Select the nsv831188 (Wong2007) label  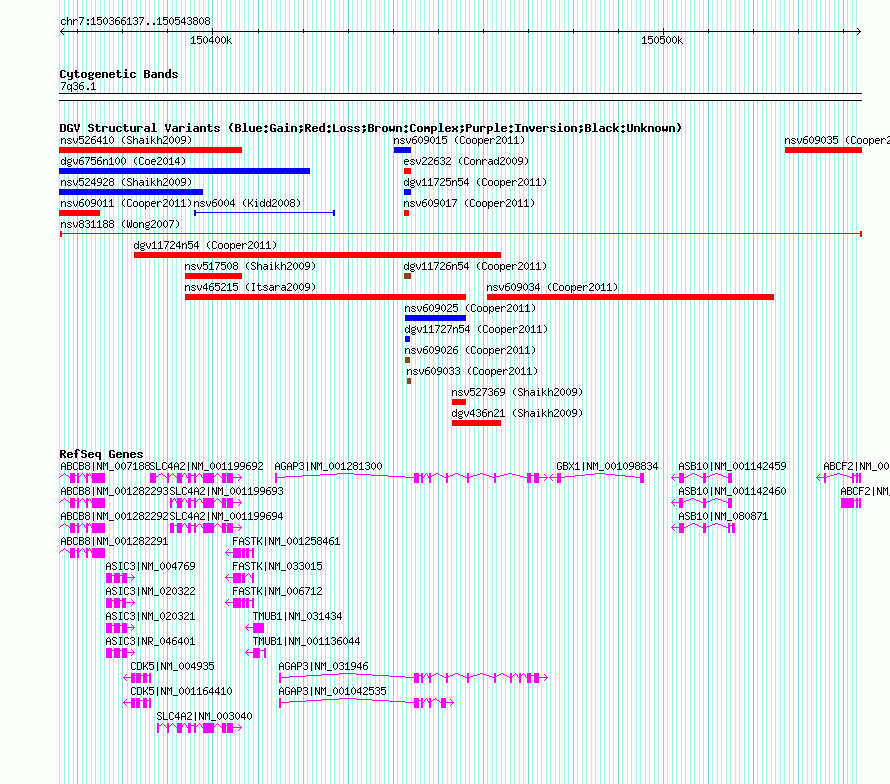click(120, 224)
